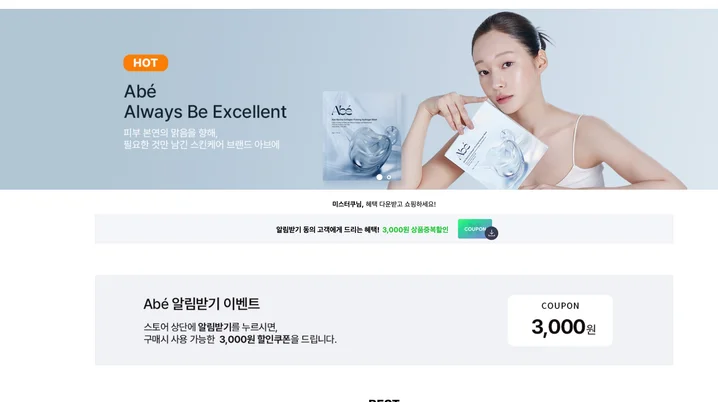Click the bold '알림받기' word in event description
Screen dimensions: 718x402
[x=214, y=327]
